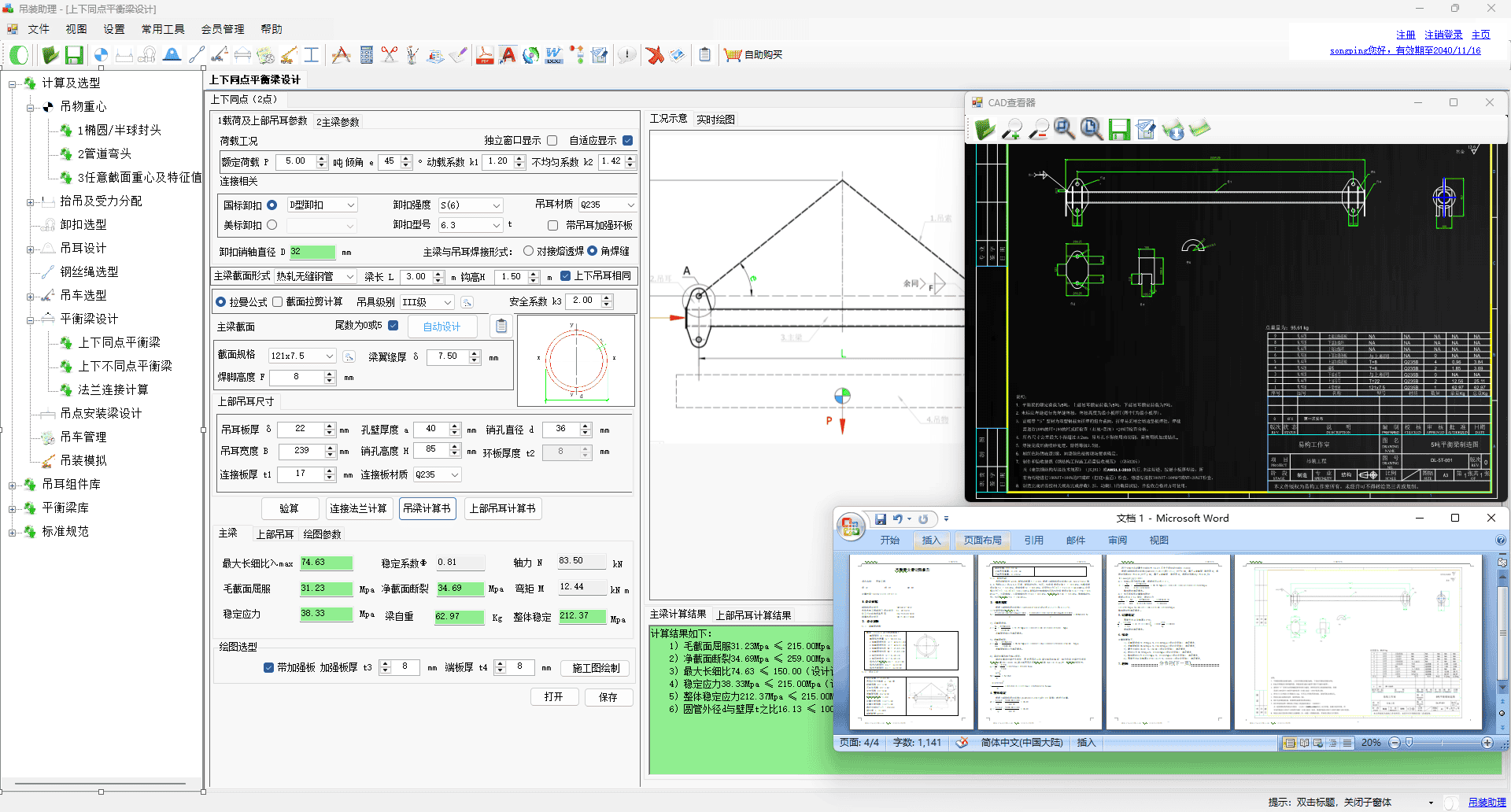Click the 吊梁计算书 button

427,508
